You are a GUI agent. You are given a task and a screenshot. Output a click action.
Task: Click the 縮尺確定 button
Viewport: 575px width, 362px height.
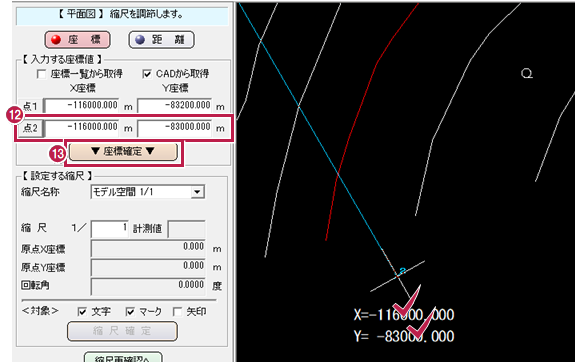122,331
